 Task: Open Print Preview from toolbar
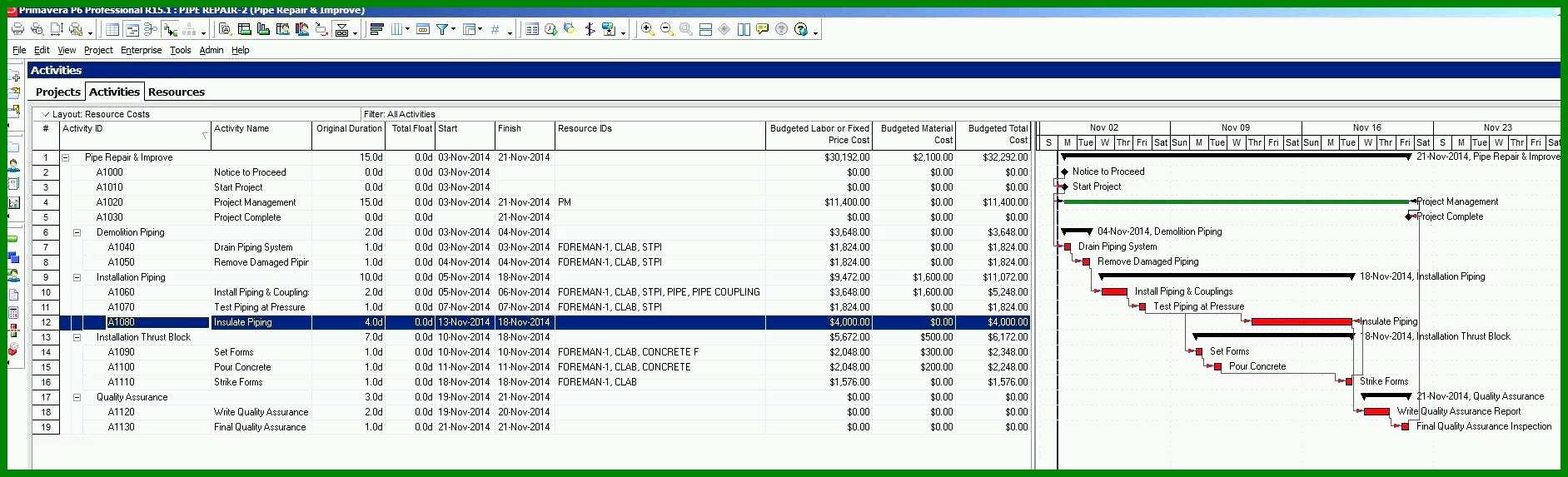click(x=37, y=29)
